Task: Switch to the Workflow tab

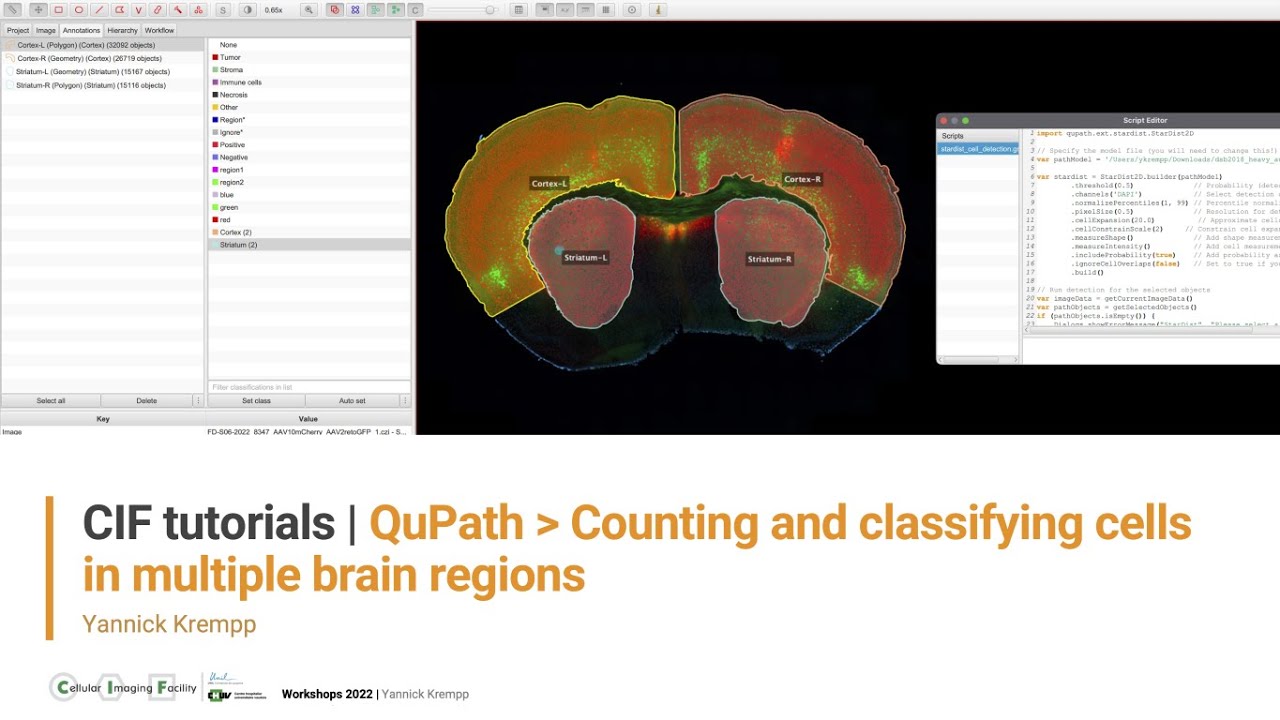Action: [x=160, y=30]
